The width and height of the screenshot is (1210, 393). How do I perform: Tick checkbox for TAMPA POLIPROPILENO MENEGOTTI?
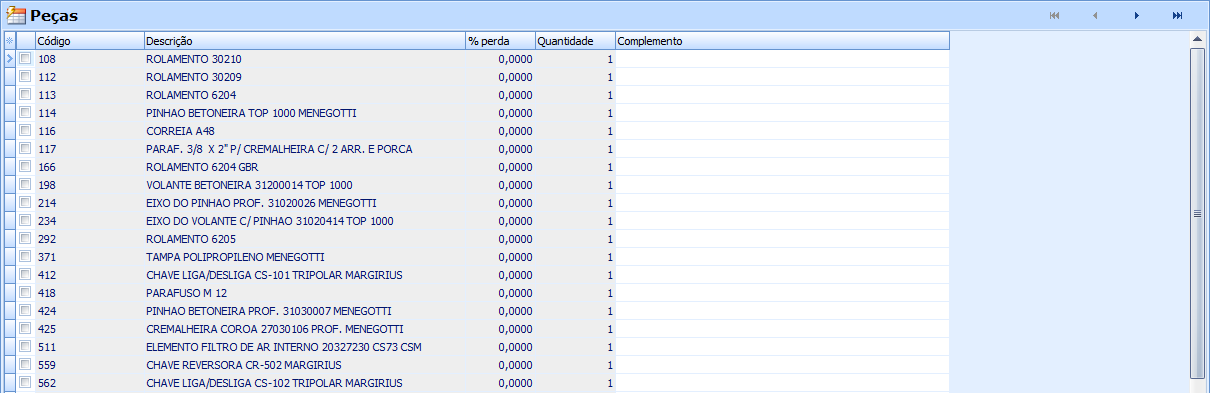tap(25, 257)
